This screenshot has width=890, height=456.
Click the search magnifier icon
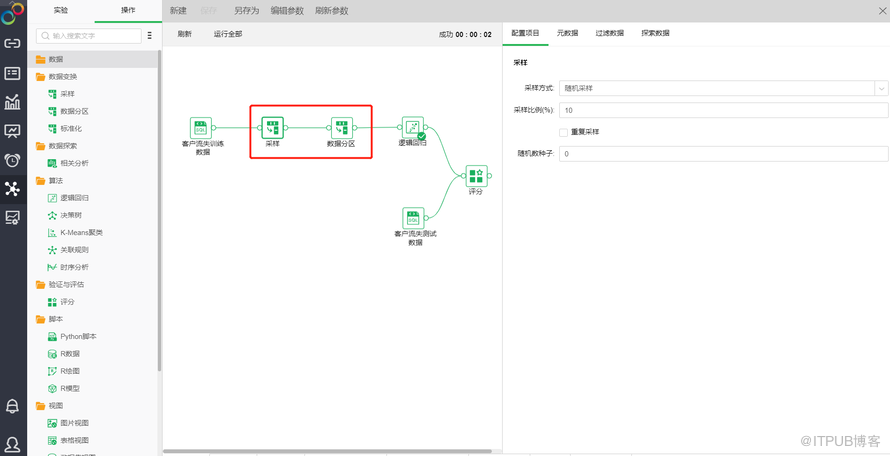(45, 36)
